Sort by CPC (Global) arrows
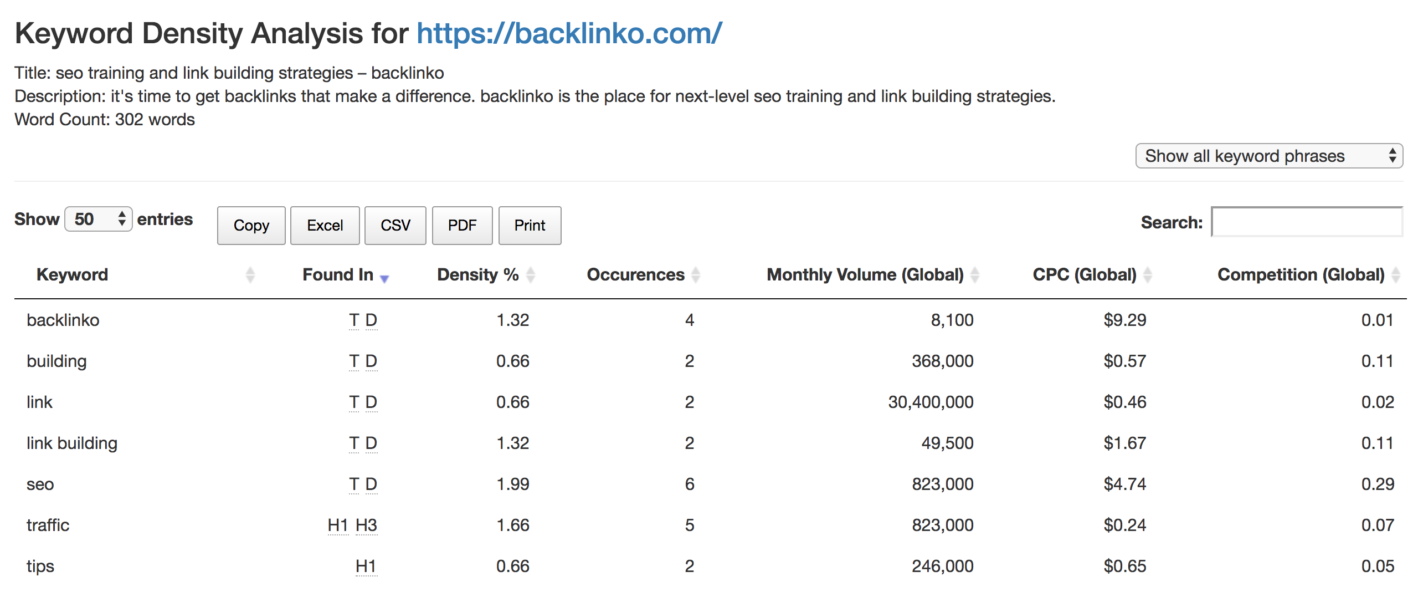Viewport: 1418px width, 592px height. pos(1148,275)
